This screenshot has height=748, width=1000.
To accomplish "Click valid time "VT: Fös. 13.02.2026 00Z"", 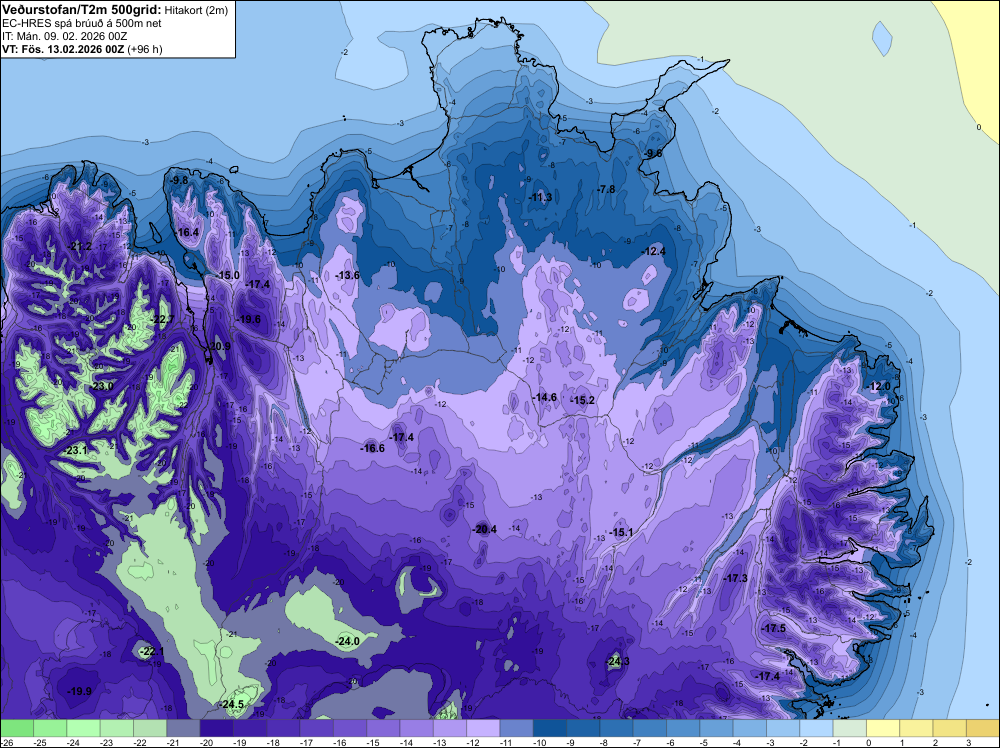I will point(63,49).
